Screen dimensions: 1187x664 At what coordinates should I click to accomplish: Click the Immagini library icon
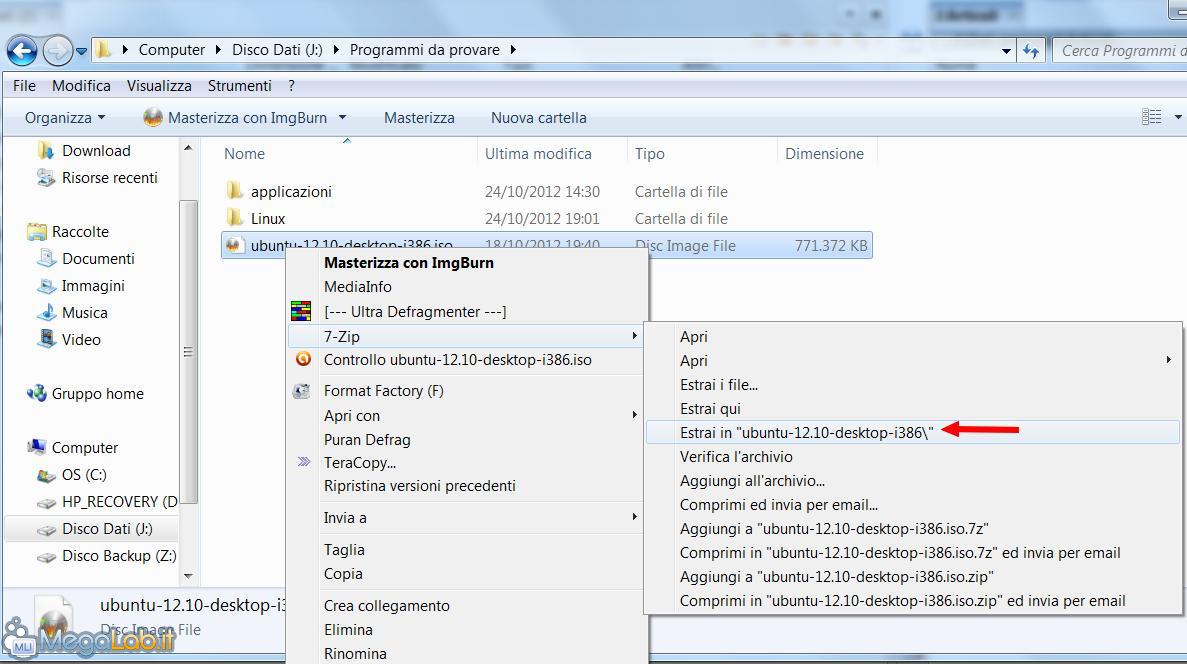[x=47, y=285]
